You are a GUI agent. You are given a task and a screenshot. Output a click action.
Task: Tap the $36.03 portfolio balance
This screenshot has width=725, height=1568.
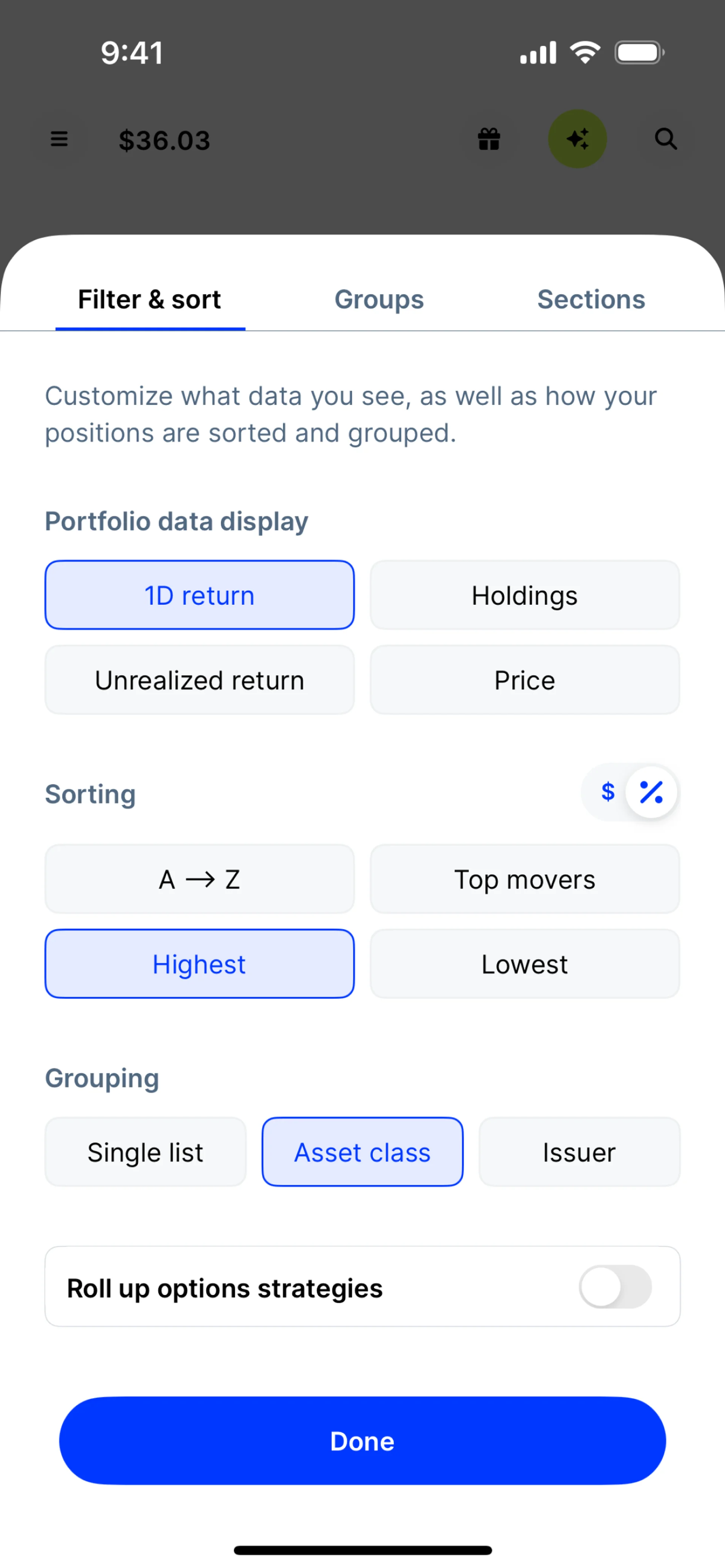click(164, 141)
